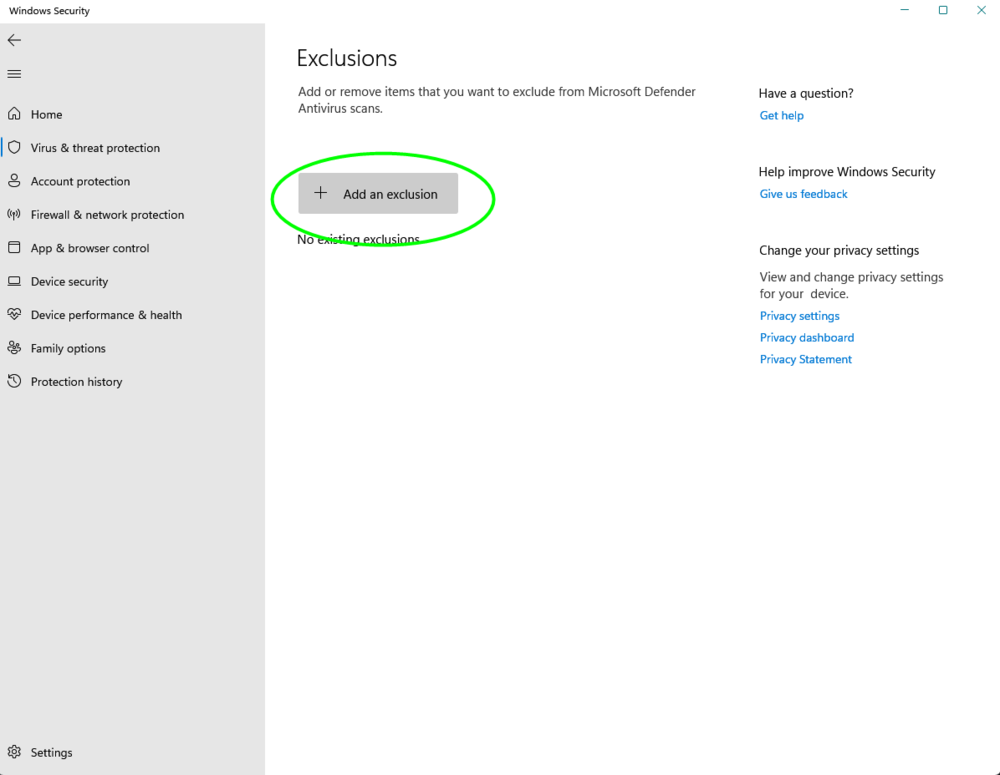
Task: Open the Privacy settings link
Action: point(799,316)
